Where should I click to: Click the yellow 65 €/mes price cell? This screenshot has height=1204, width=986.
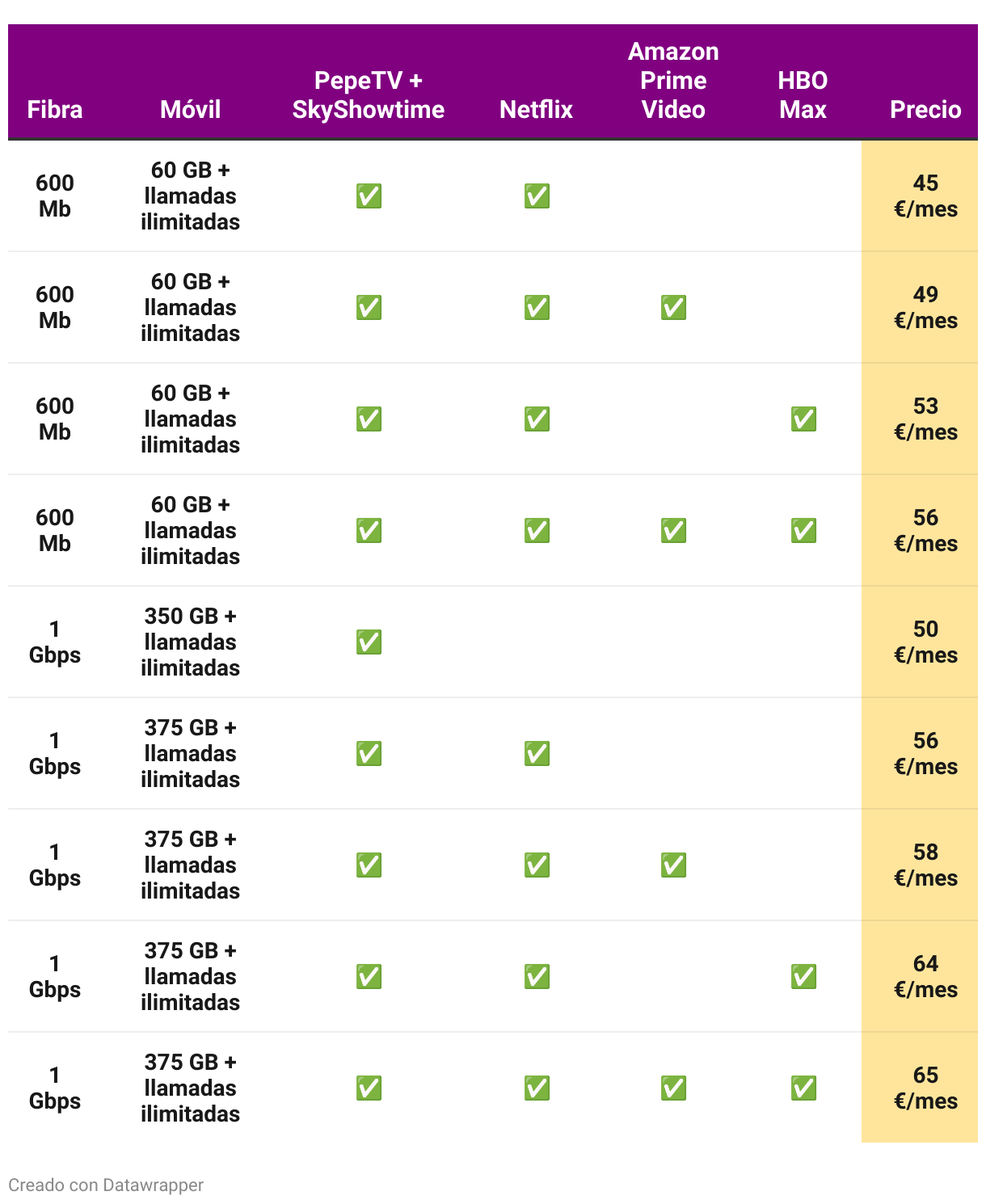point(920,1088)
